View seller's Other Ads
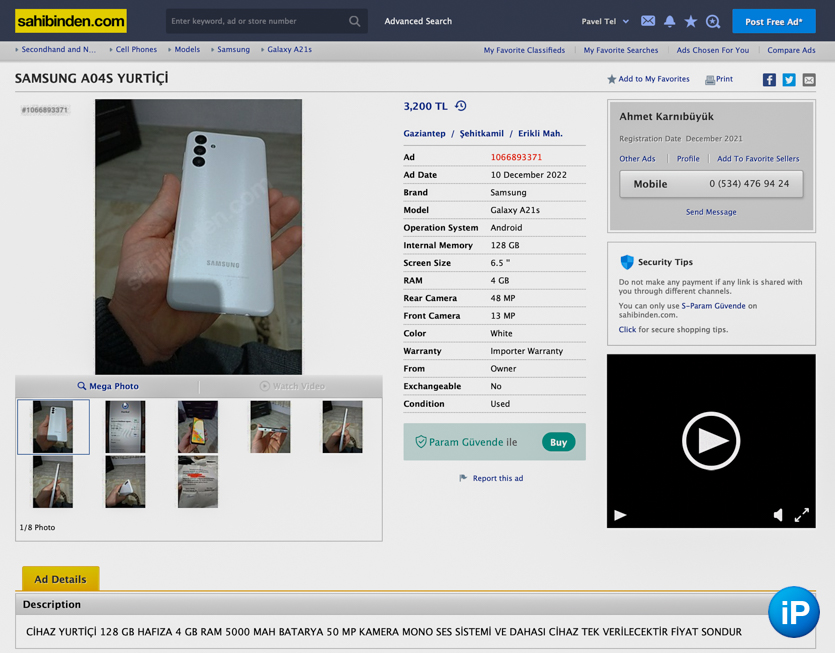Viewport: 835px width, 653px height. [637, 159]
